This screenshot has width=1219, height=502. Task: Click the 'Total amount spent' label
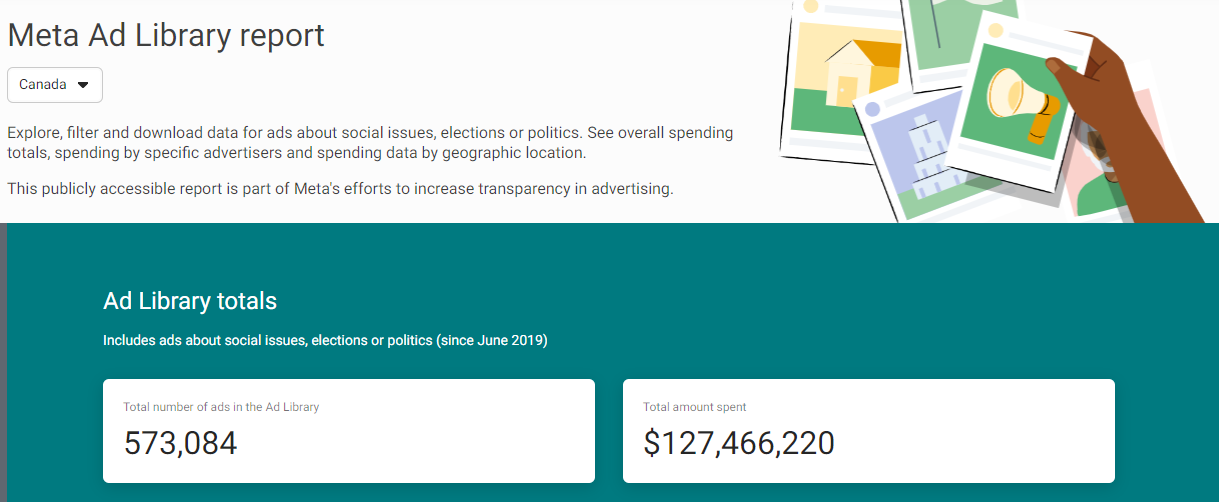(x=694, y=407)
